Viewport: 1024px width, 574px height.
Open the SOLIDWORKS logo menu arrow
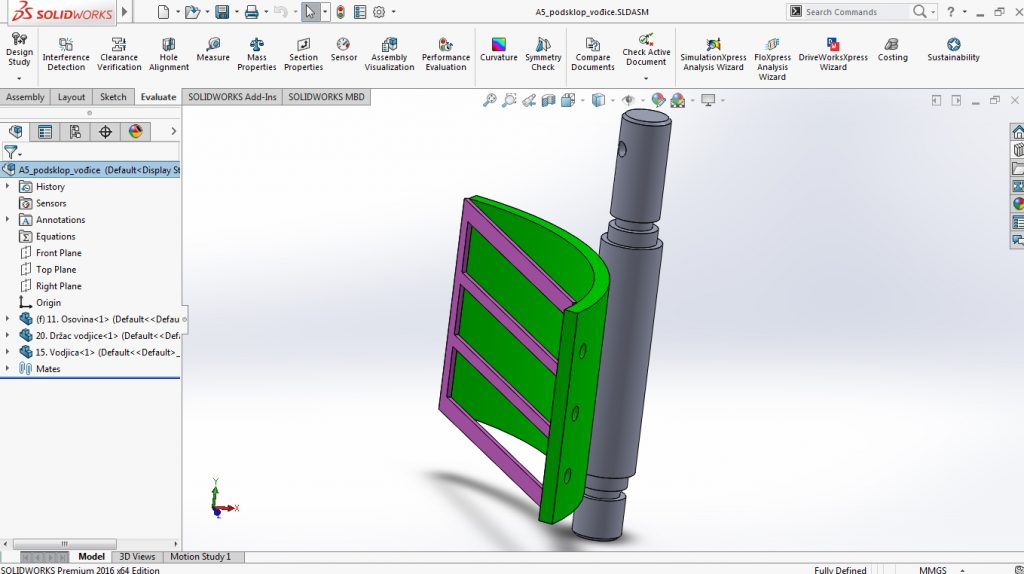125,11
